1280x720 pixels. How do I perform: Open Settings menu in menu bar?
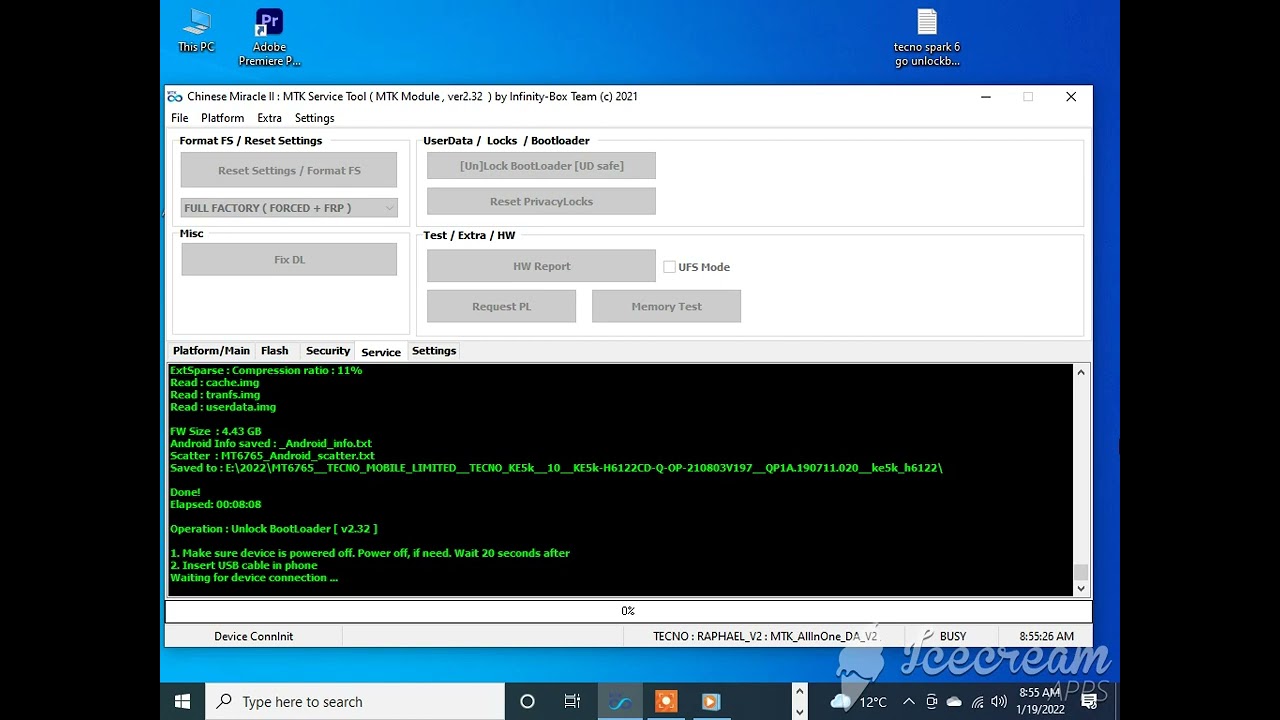(x=314, y=118)
